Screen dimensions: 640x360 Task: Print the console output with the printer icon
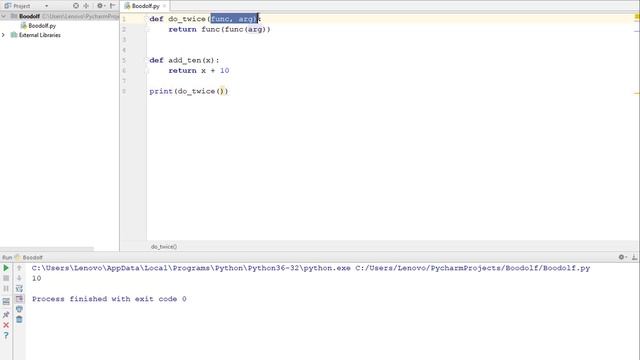[x=19, y=309]
